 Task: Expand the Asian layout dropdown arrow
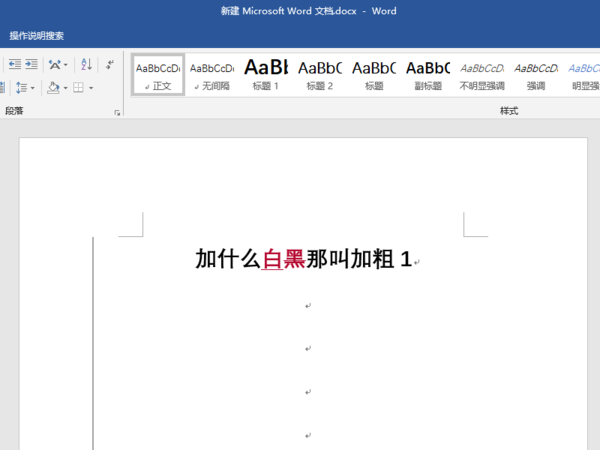(x=66, y=65)
